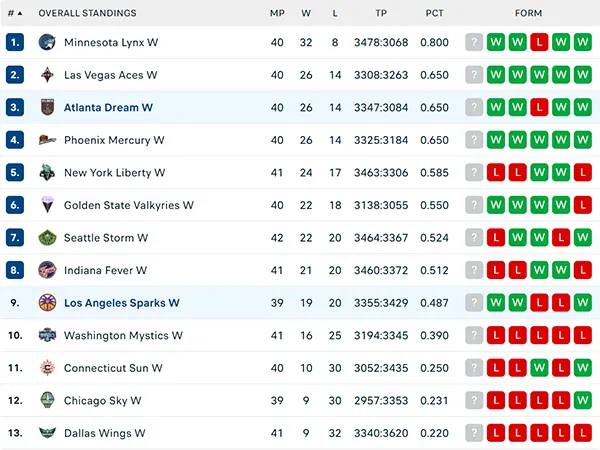Open the Las Vegas Aces W team page
This screenshot has width=600, height=450.
click(x=111, y=75)
